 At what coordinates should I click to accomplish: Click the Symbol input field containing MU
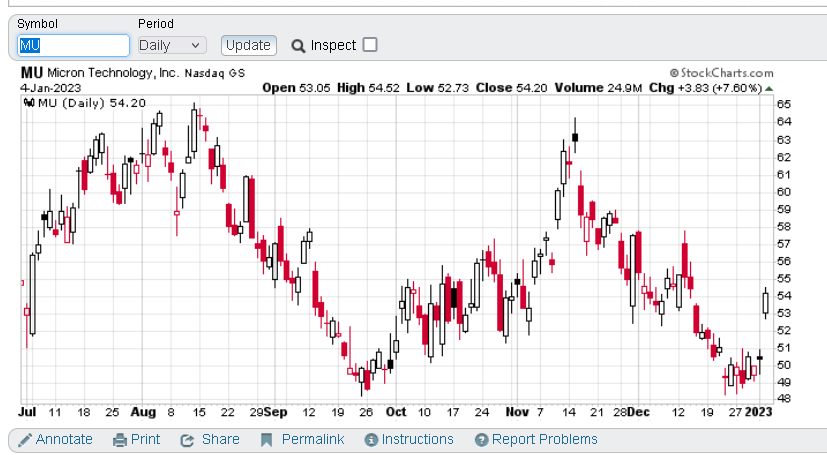[73, 45]
